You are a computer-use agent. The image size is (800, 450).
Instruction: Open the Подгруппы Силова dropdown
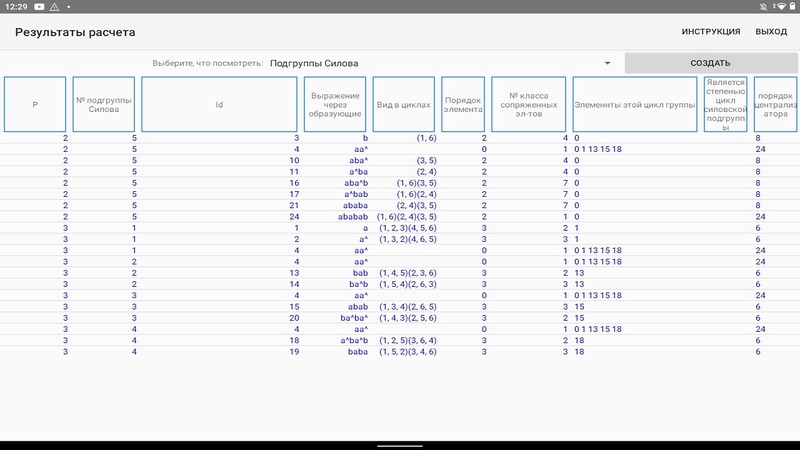[440, 63]
